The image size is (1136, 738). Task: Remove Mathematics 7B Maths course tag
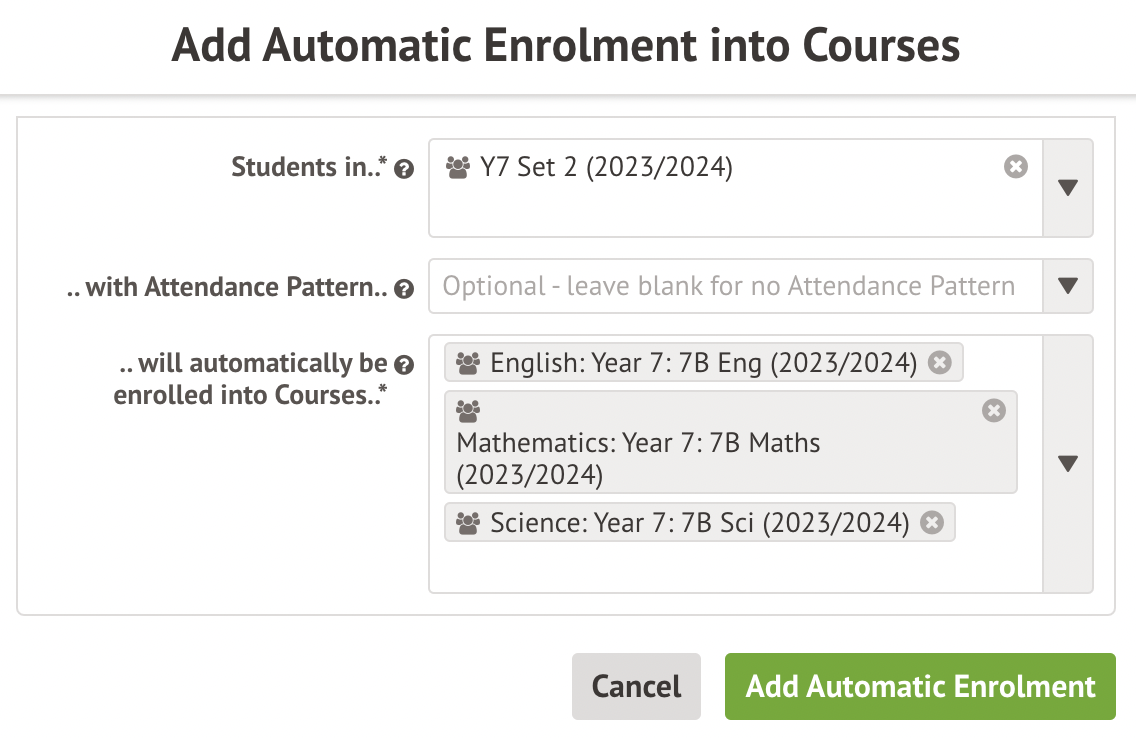tap(993, 410)
